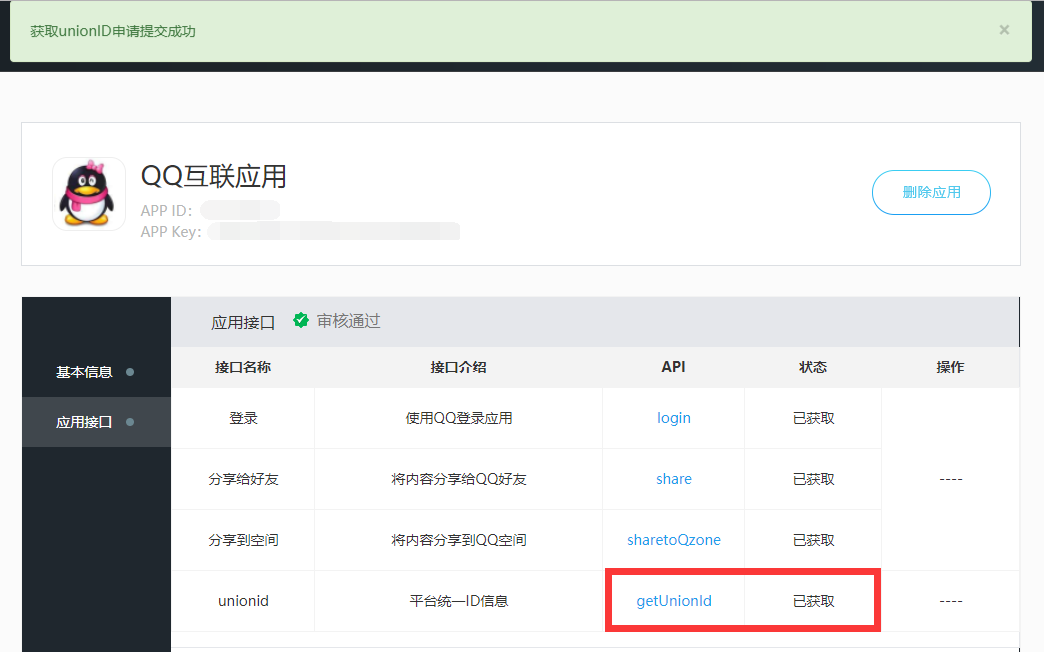This screenshot has width=1044, height=652.
Task: Click the 审核通过 status label
Action: (348, 321)
